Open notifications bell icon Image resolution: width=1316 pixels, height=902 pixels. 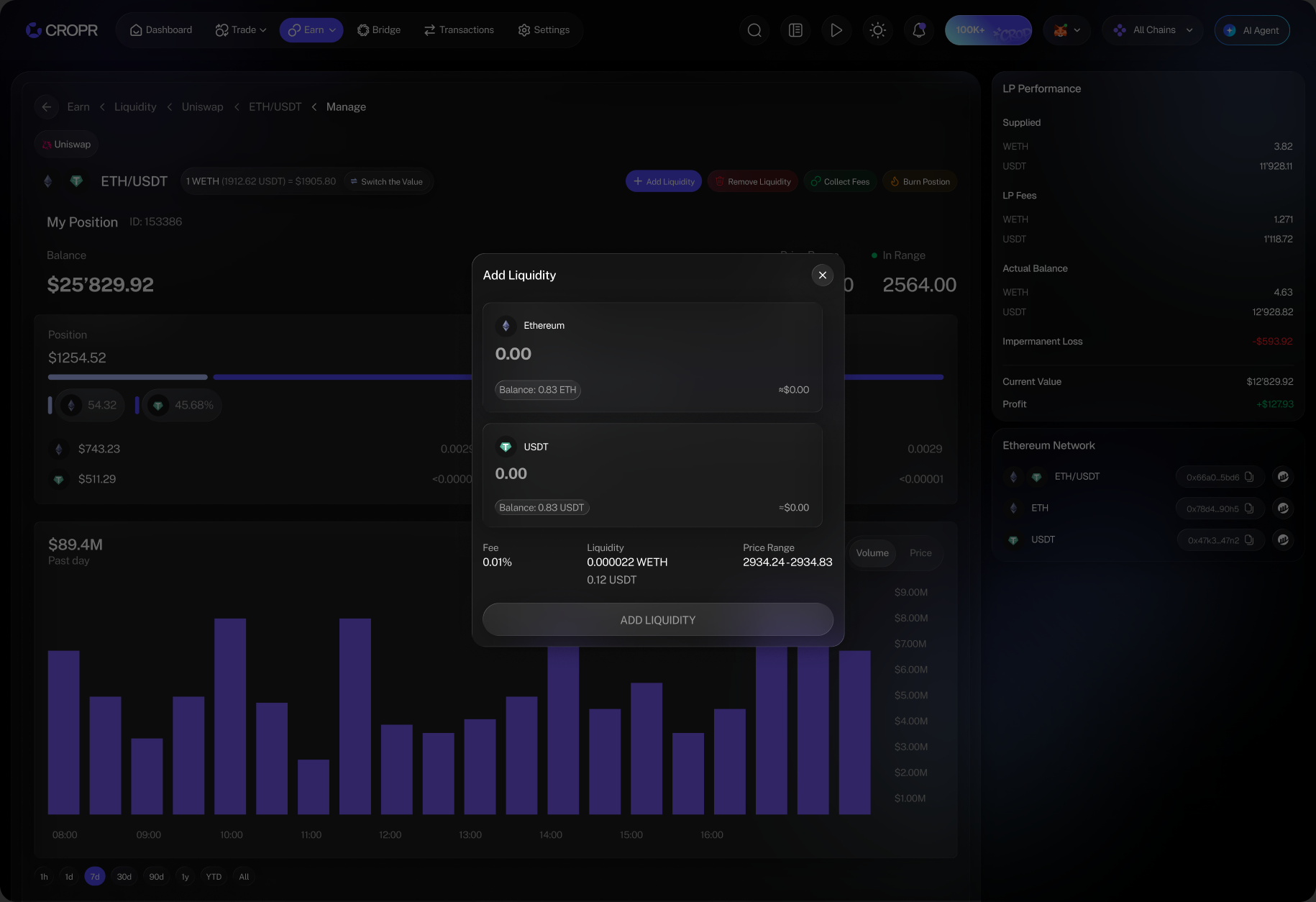click(x=919, y=30)
